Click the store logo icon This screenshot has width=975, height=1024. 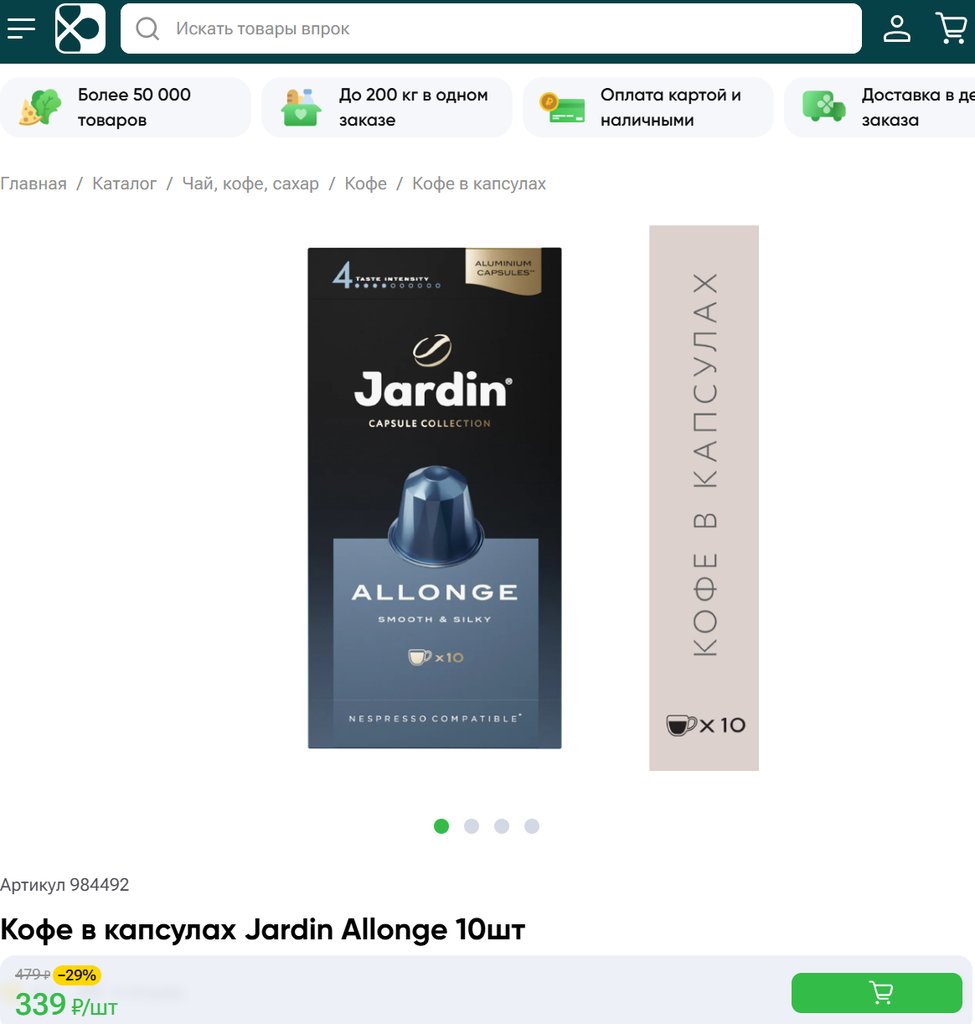tap(80, 29)
